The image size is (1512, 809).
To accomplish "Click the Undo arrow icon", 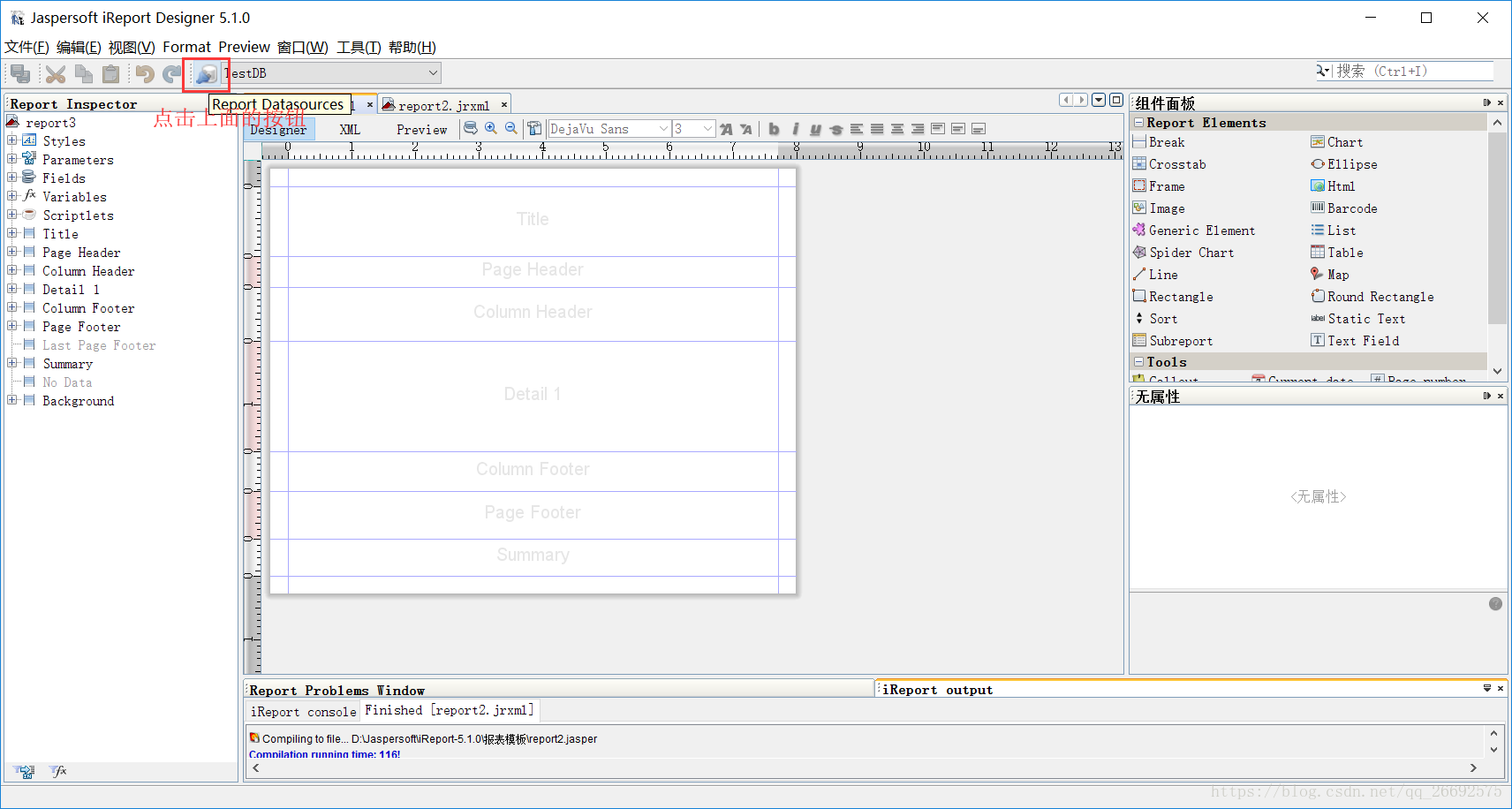I will [x=145, y=74].
